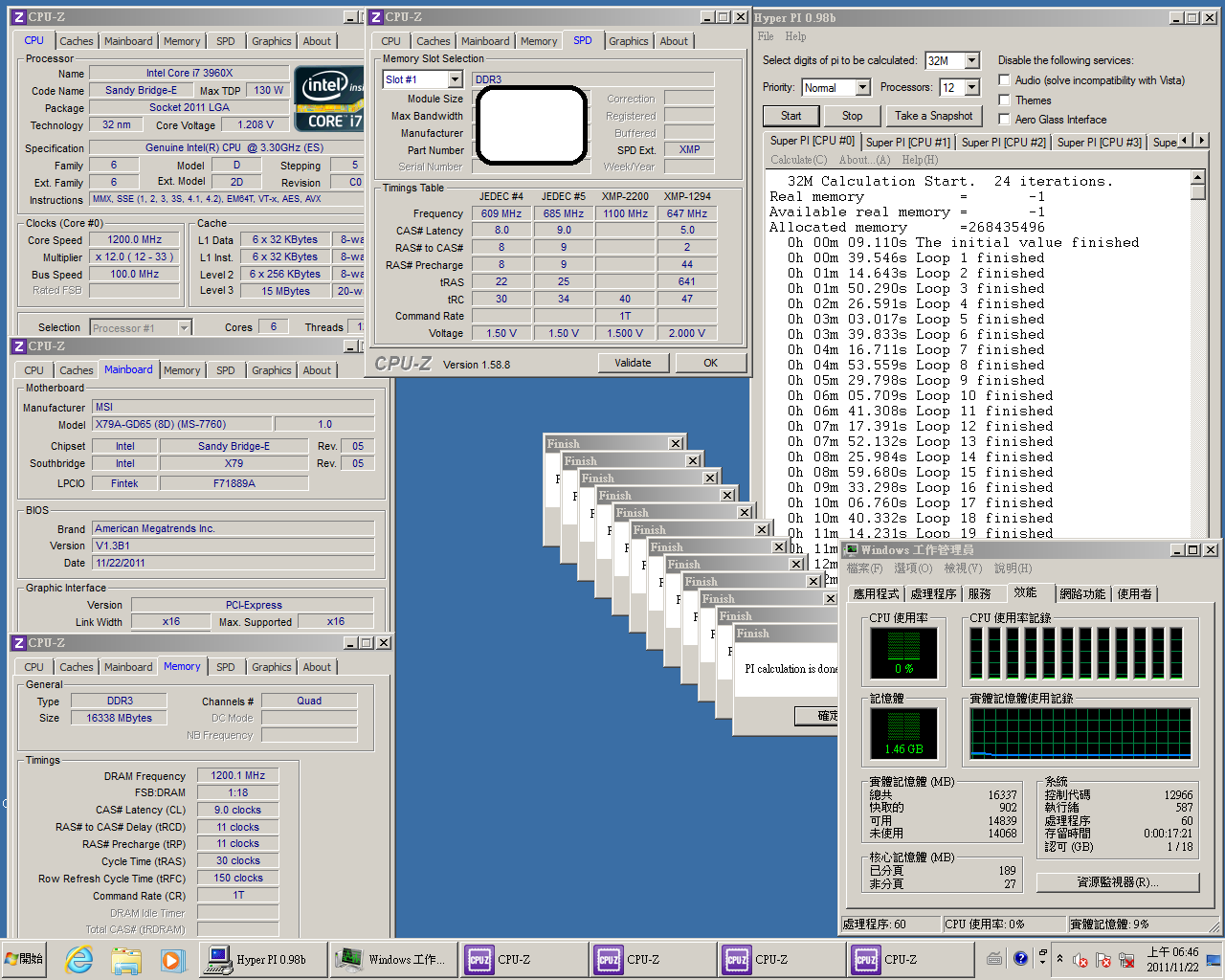Tick the Audio checkbox in Hyper PI
1225x980 pixels.
[1004, 80]
